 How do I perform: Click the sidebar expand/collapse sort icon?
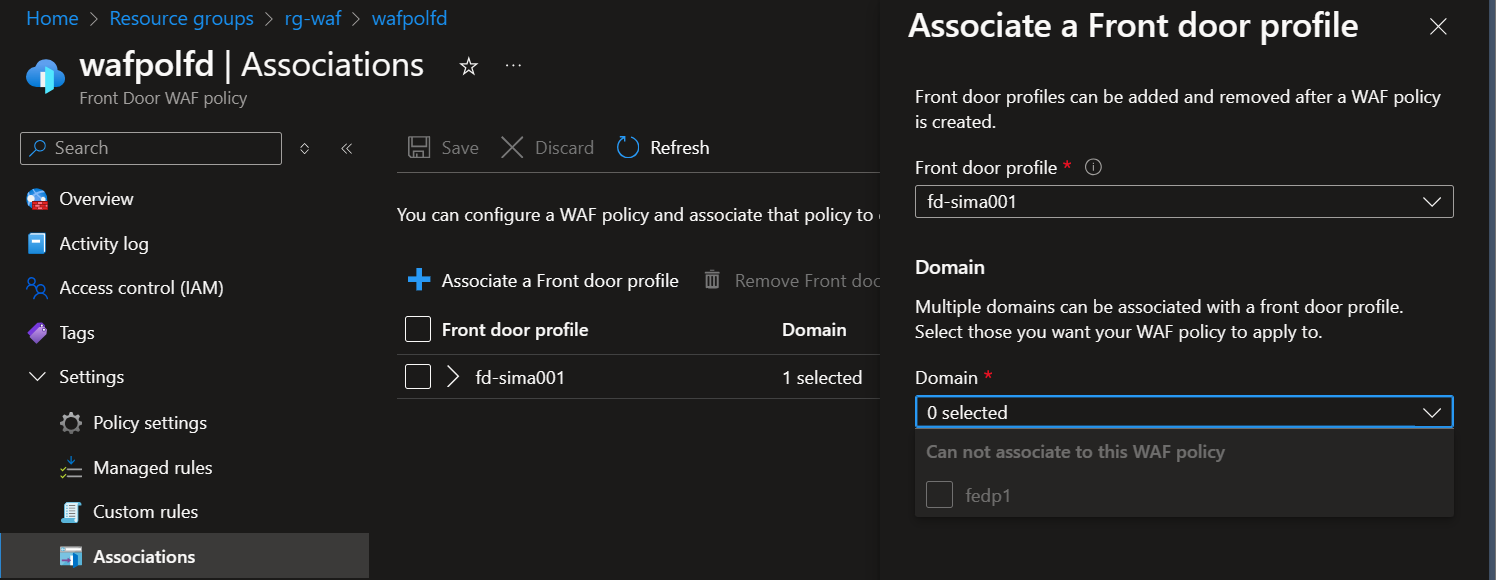305,149
